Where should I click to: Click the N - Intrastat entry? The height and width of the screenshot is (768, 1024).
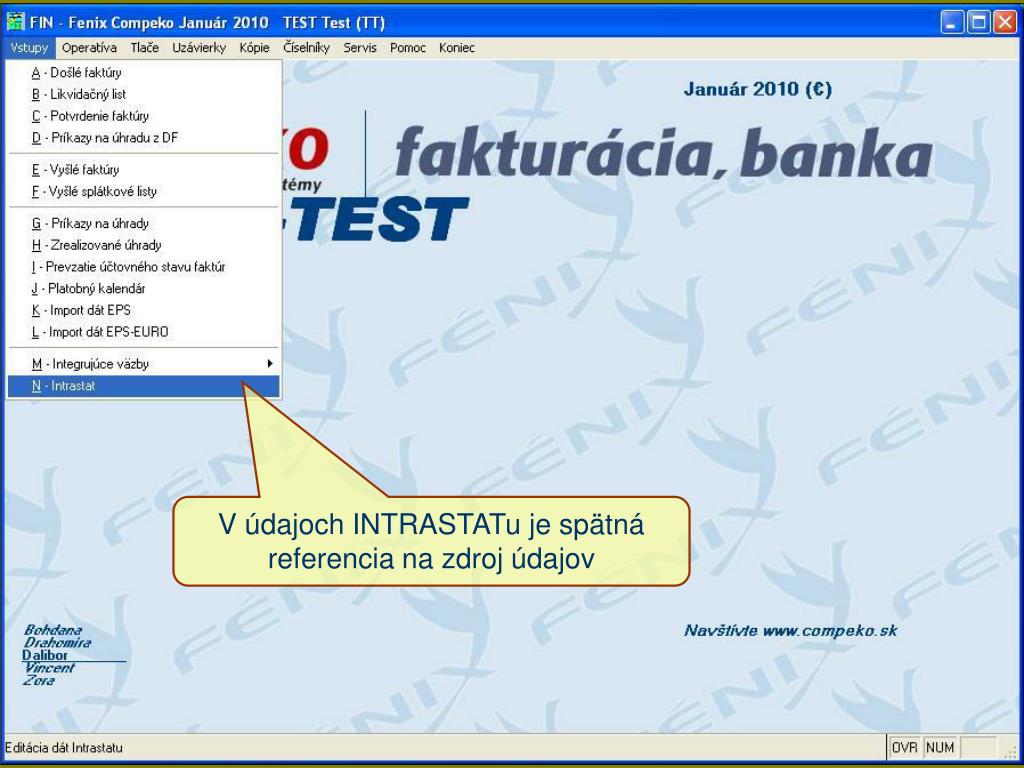pyautogui.click(x=144, y=385)
